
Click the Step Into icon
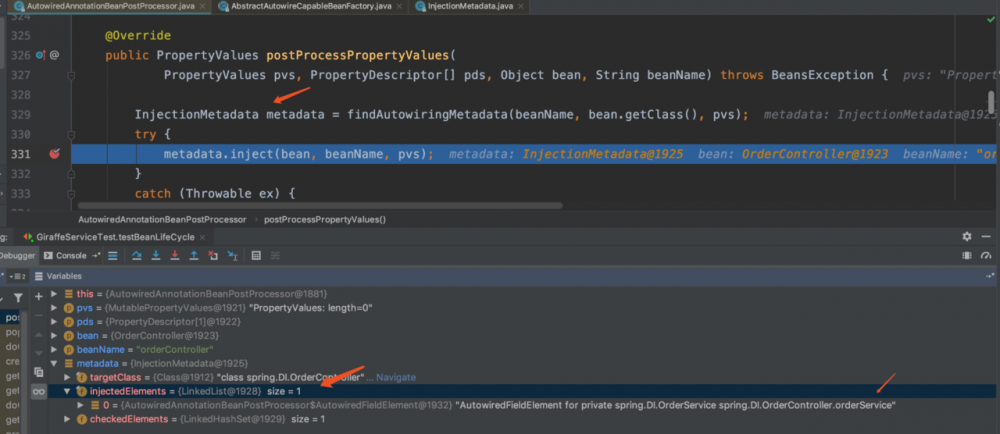point(156,256)
